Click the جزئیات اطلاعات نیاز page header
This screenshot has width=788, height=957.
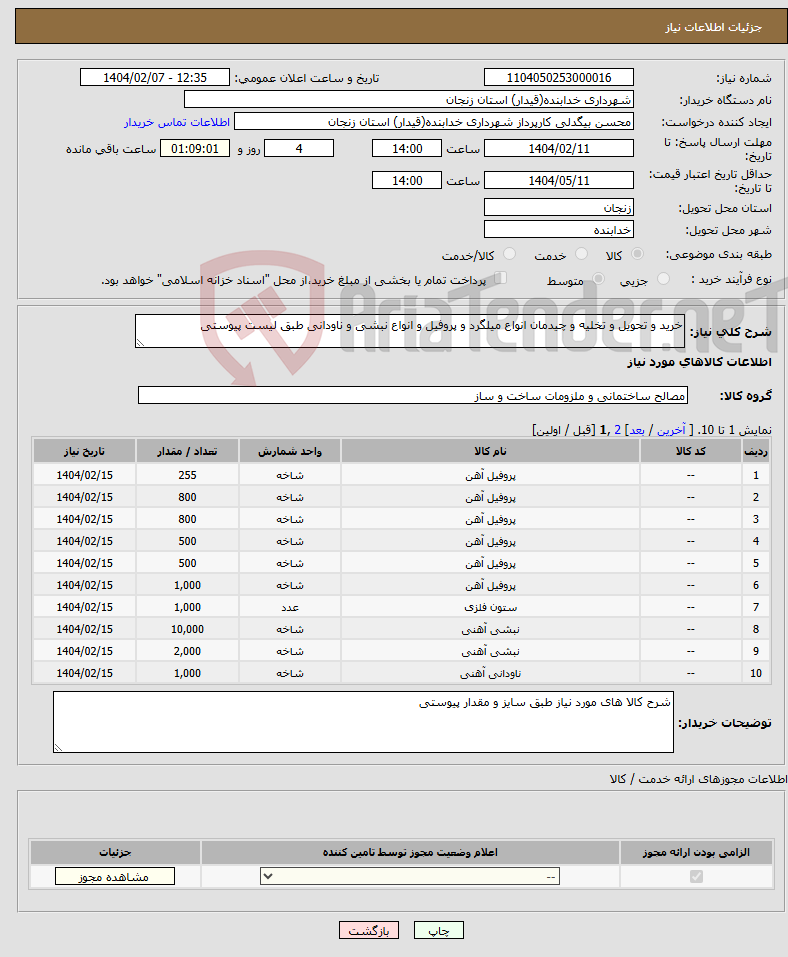(x=713, y=27)
